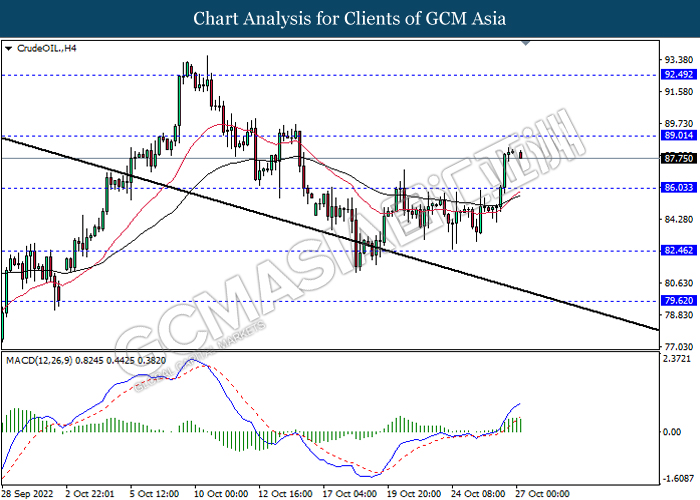Select the black descending trendline
This screenshot has width=700, height=500.
[330, 234]
